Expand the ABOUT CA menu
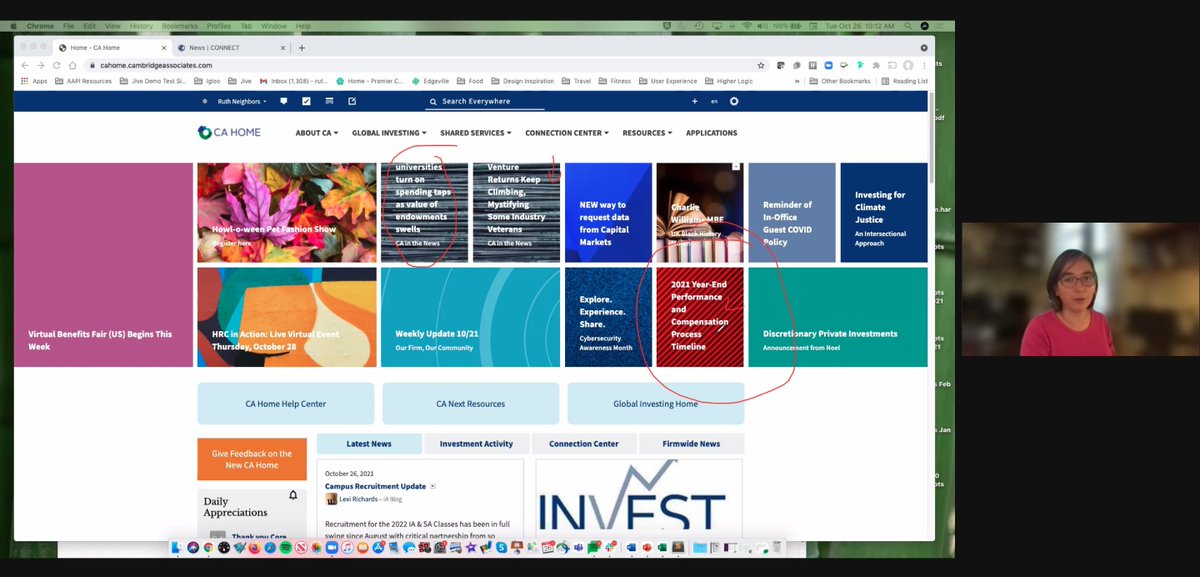Image resolution: width=1200 pixels, height=577 pixels. [317, 132]
